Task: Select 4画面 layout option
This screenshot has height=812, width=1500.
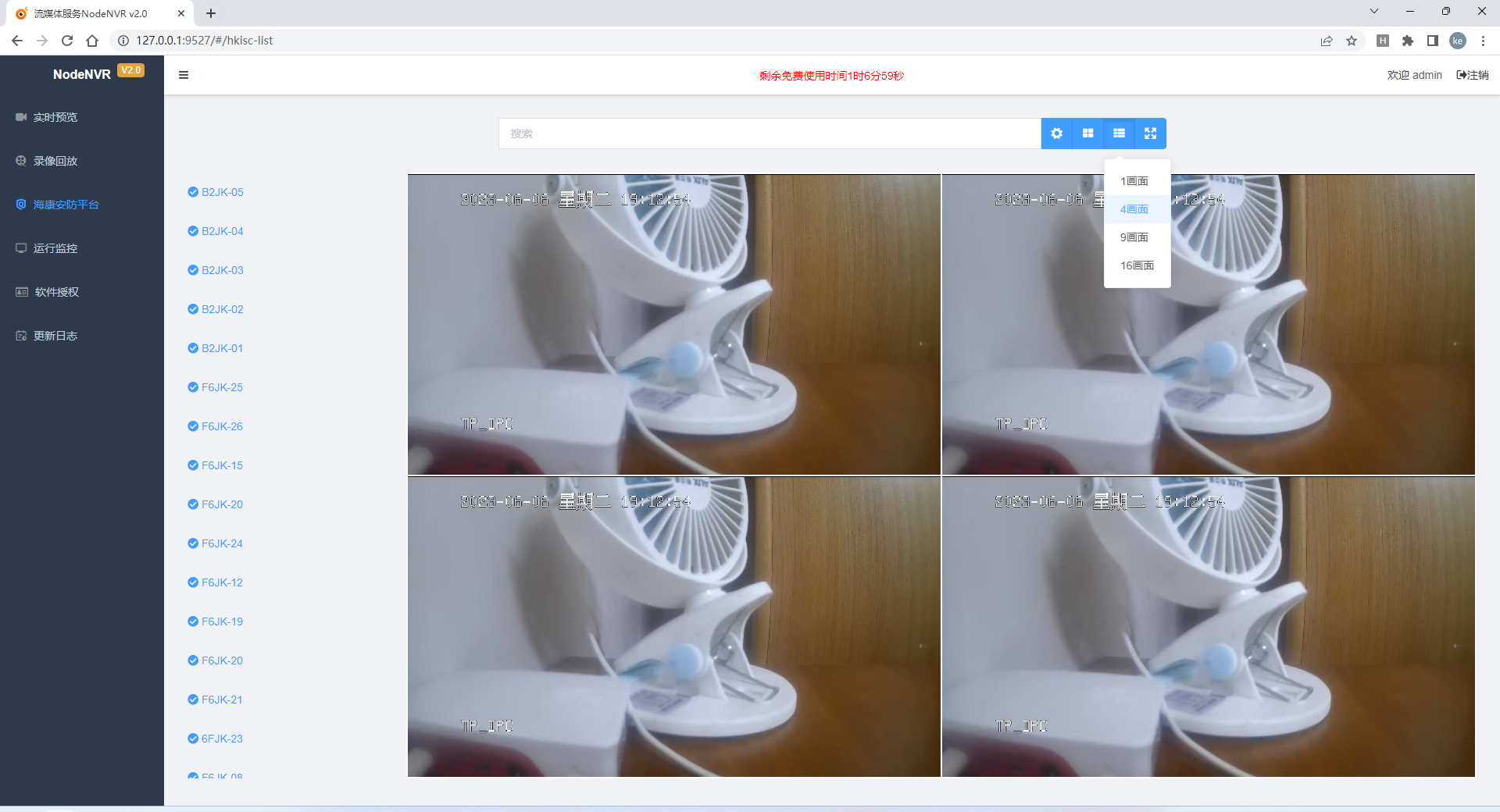Action: 1137,209
